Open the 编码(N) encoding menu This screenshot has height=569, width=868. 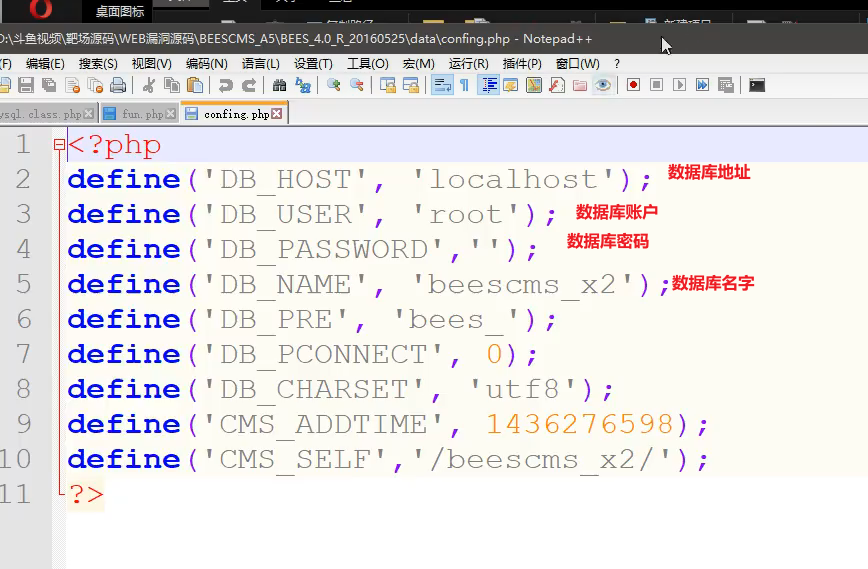pyautogui.click(x=206, y=63)
